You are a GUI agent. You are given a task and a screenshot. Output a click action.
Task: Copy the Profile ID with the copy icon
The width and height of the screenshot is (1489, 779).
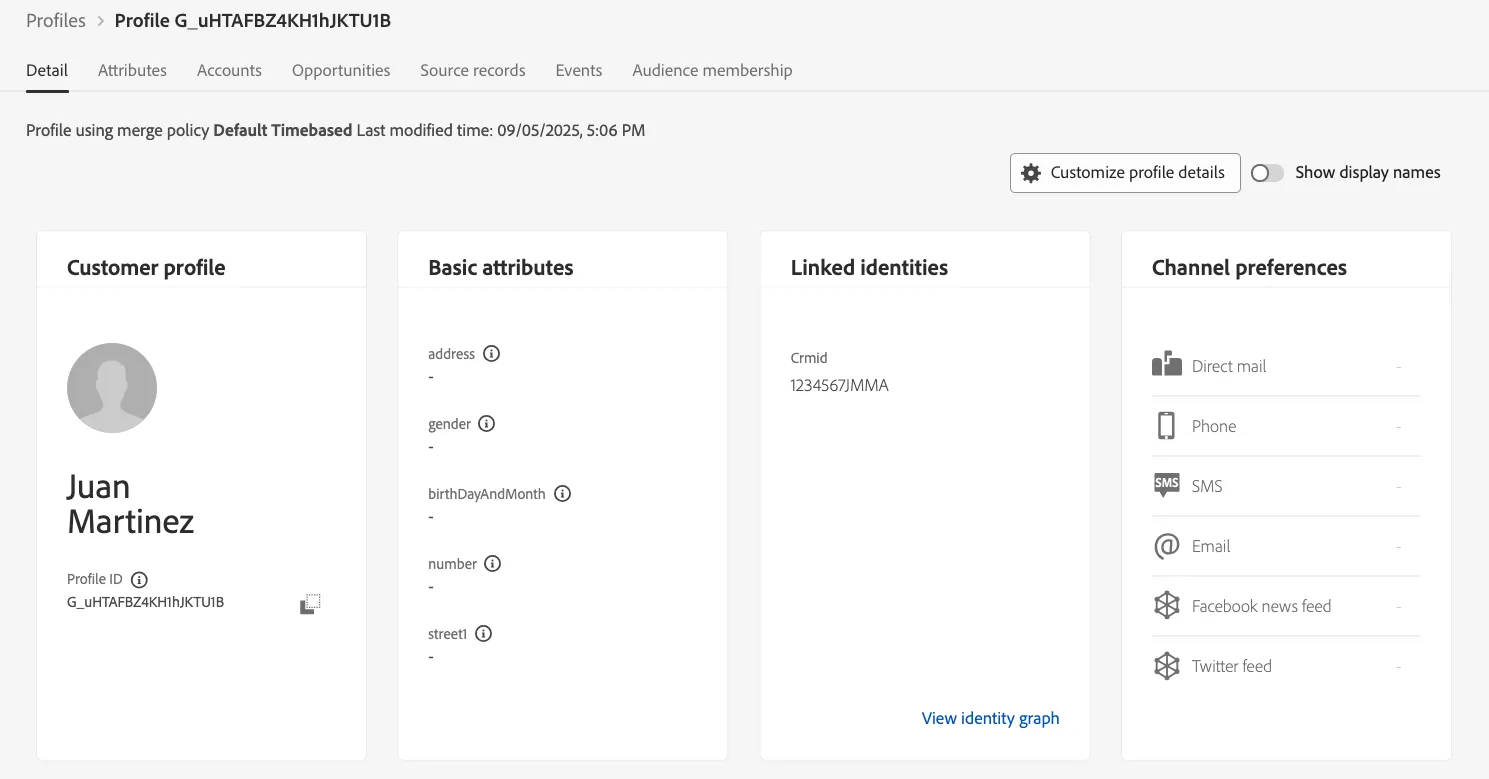point(310,604)
